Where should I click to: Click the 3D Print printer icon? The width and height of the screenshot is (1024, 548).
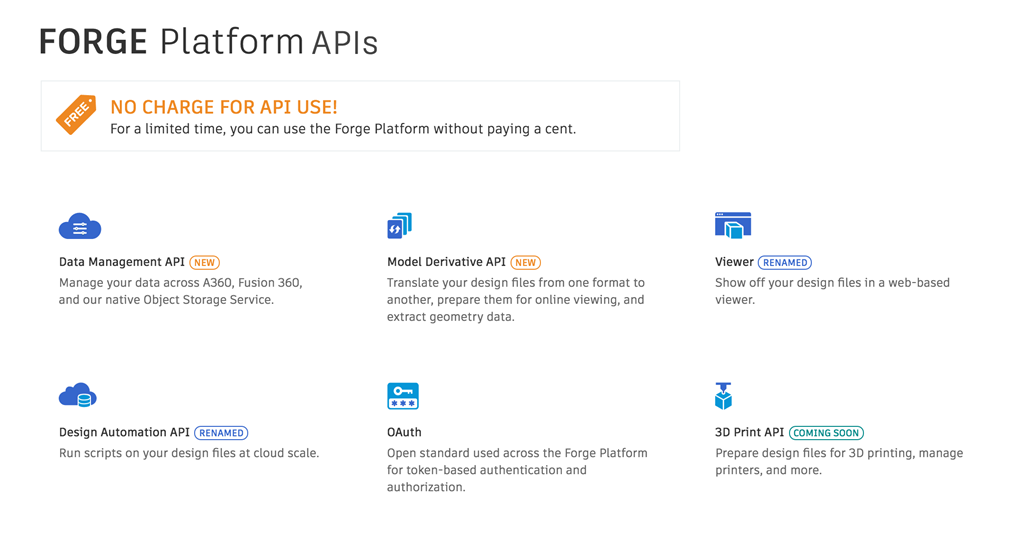click(723, 396)
